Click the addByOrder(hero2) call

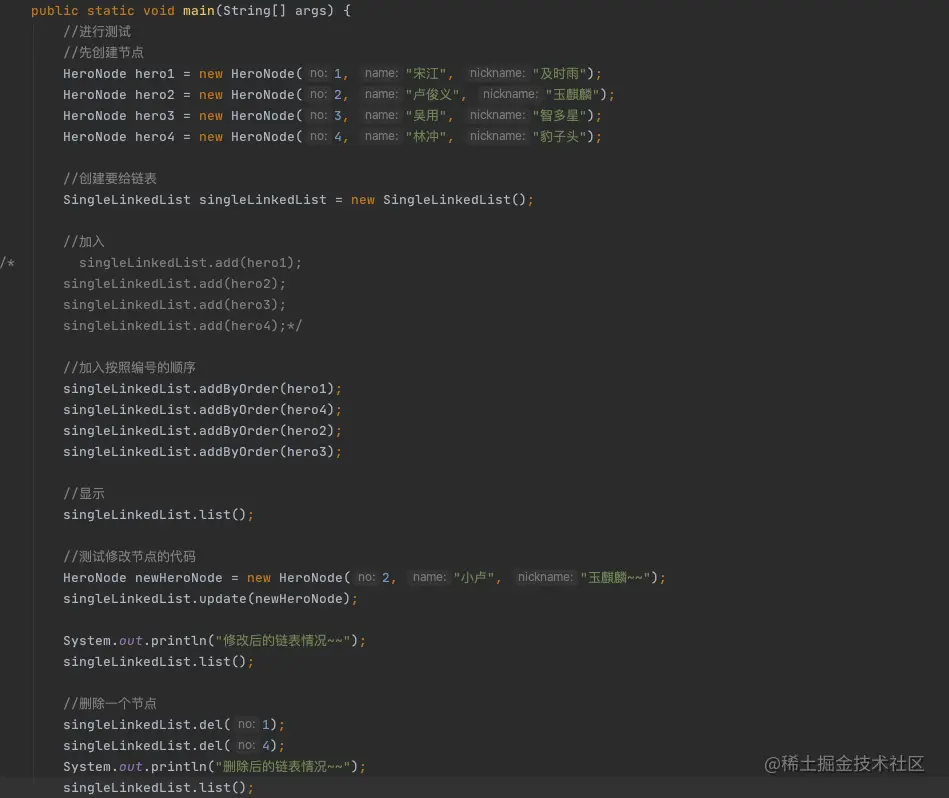(202, 431)
